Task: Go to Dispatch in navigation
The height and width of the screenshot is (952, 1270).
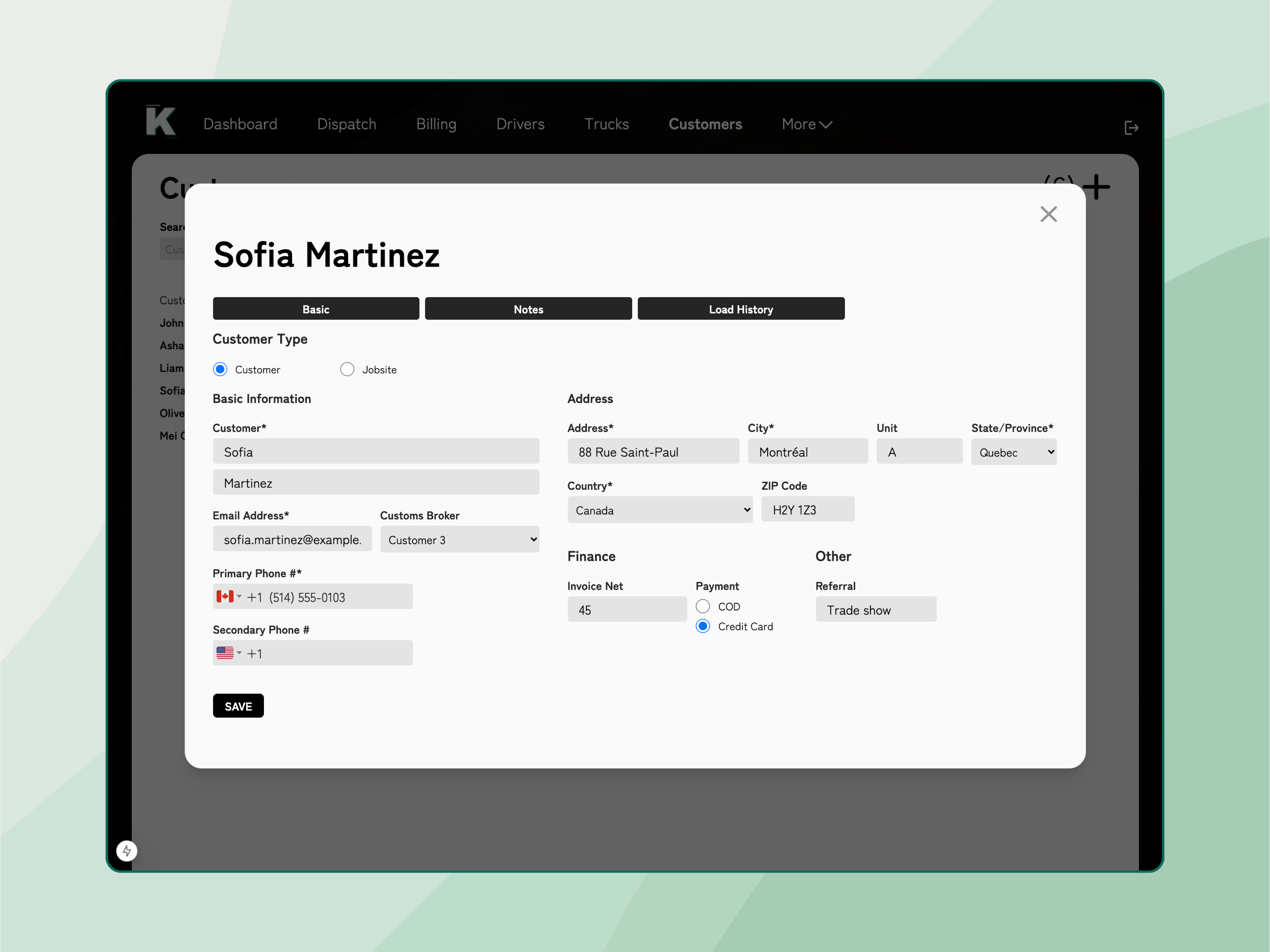Action: click(x=346, y=124)
